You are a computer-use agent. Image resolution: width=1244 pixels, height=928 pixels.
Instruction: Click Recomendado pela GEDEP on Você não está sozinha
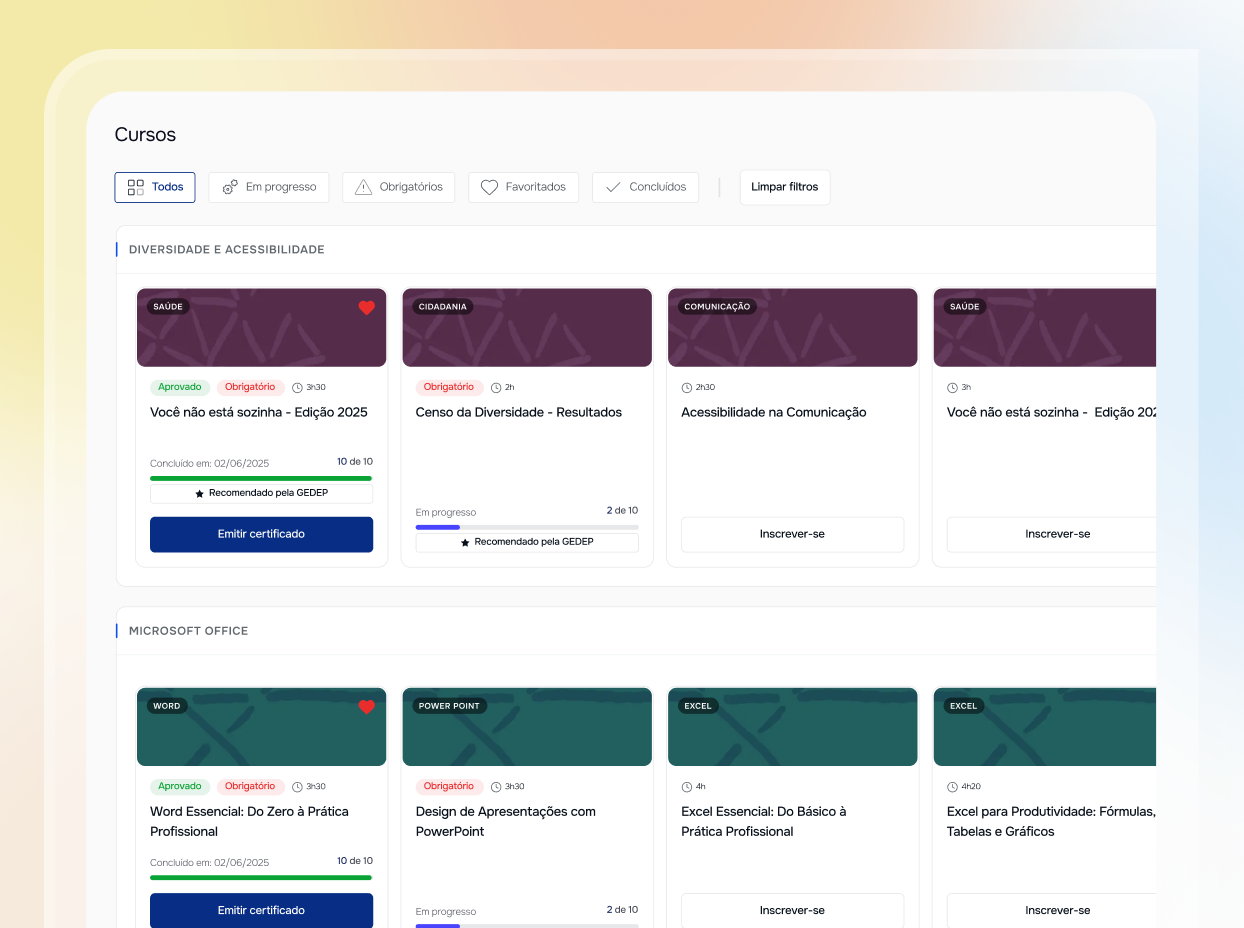[x=261, y=494]
